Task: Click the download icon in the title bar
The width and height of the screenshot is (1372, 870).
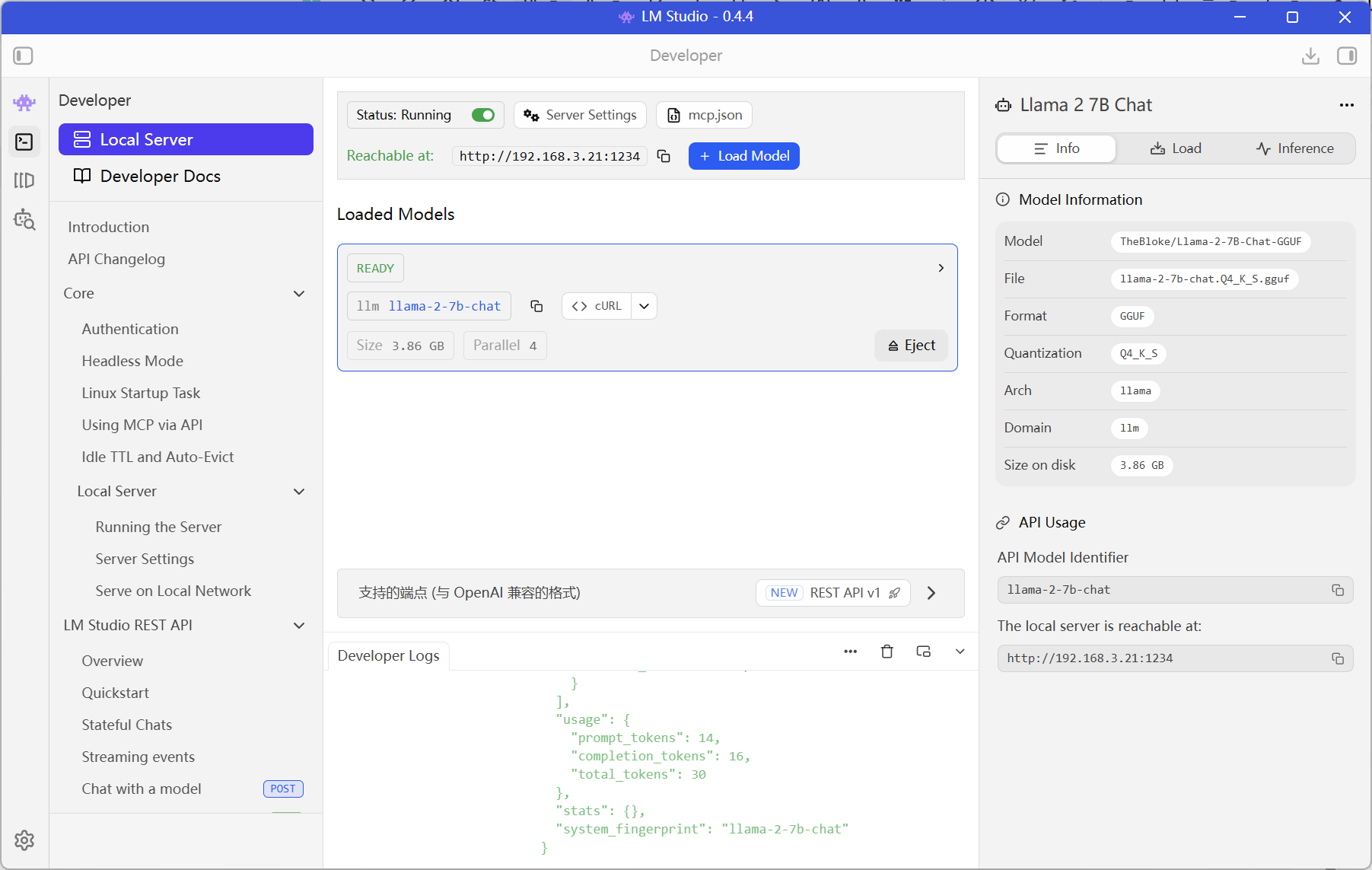Action: 1310,56
